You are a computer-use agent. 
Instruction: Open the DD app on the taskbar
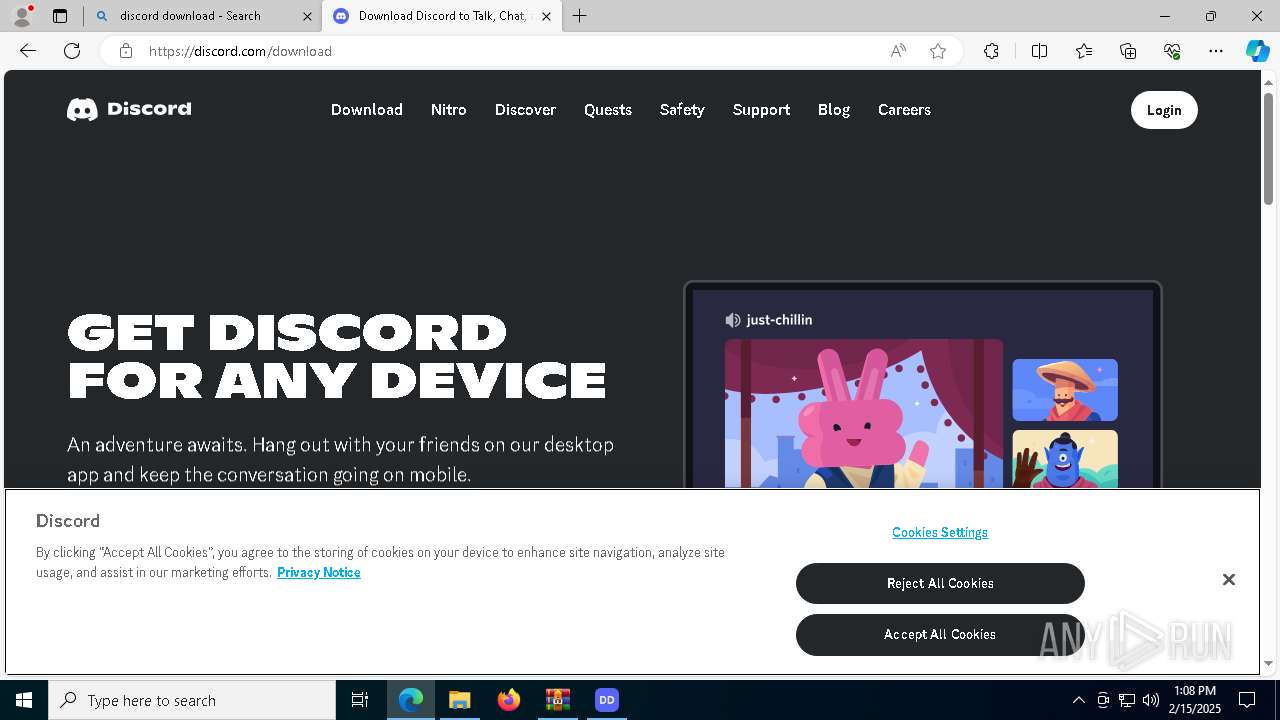606,700
